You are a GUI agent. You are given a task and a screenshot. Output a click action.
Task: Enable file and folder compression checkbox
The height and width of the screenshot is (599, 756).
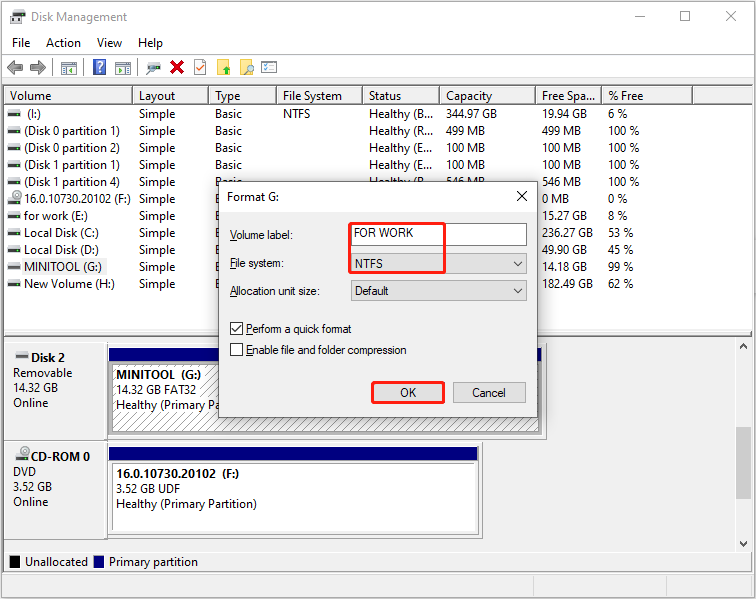click(236, 350)
